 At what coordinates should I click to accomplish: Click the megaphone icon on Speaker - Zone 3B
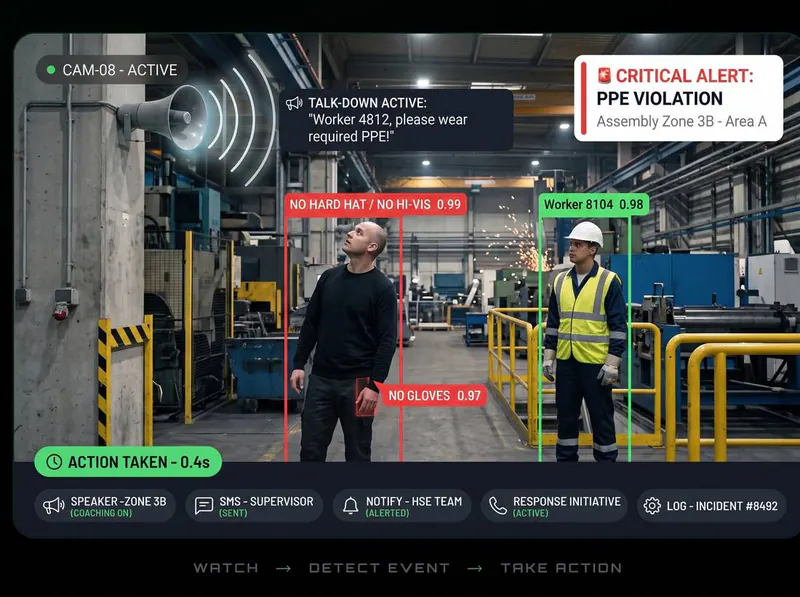[x=54, y=506]
